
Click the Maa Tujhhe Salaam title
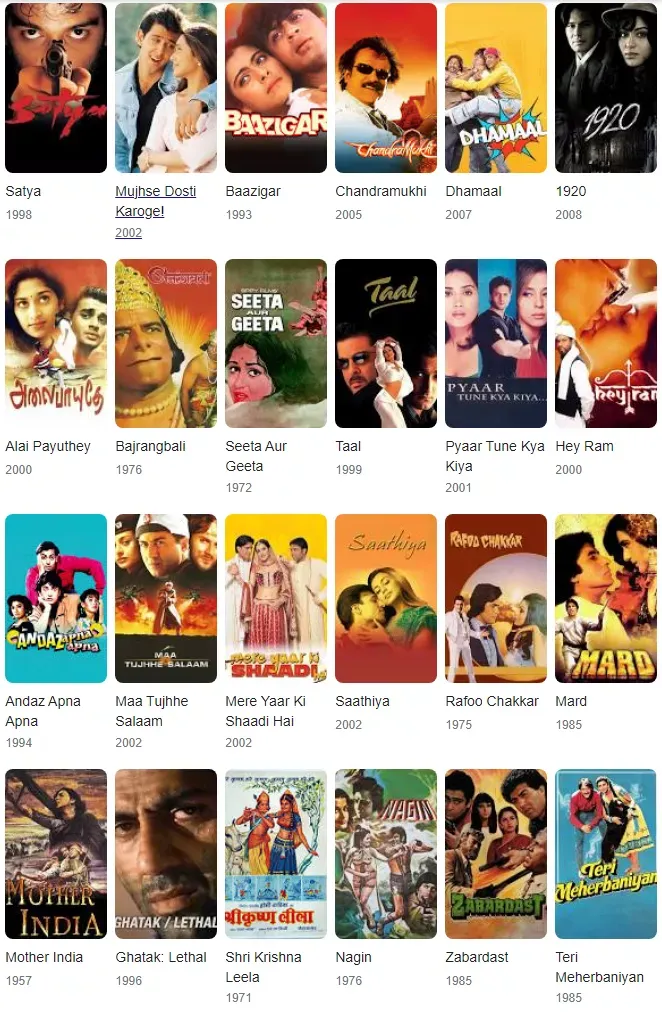(x=152, y=711)
